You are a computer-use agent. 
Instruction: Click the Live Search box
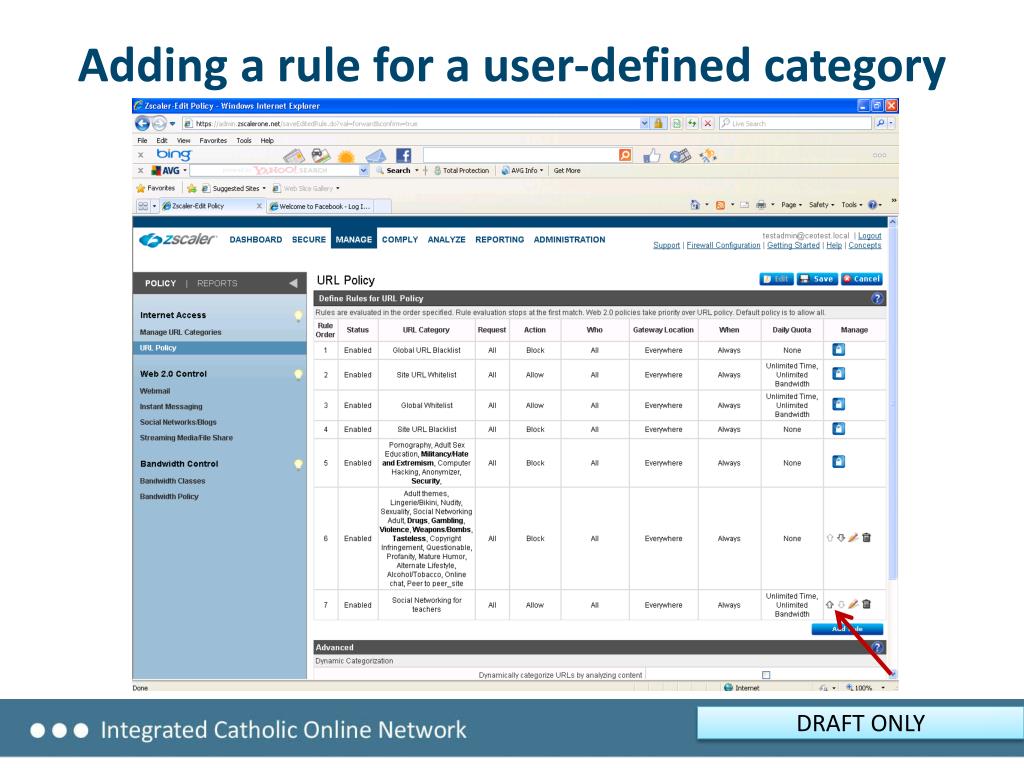(795, 123)
